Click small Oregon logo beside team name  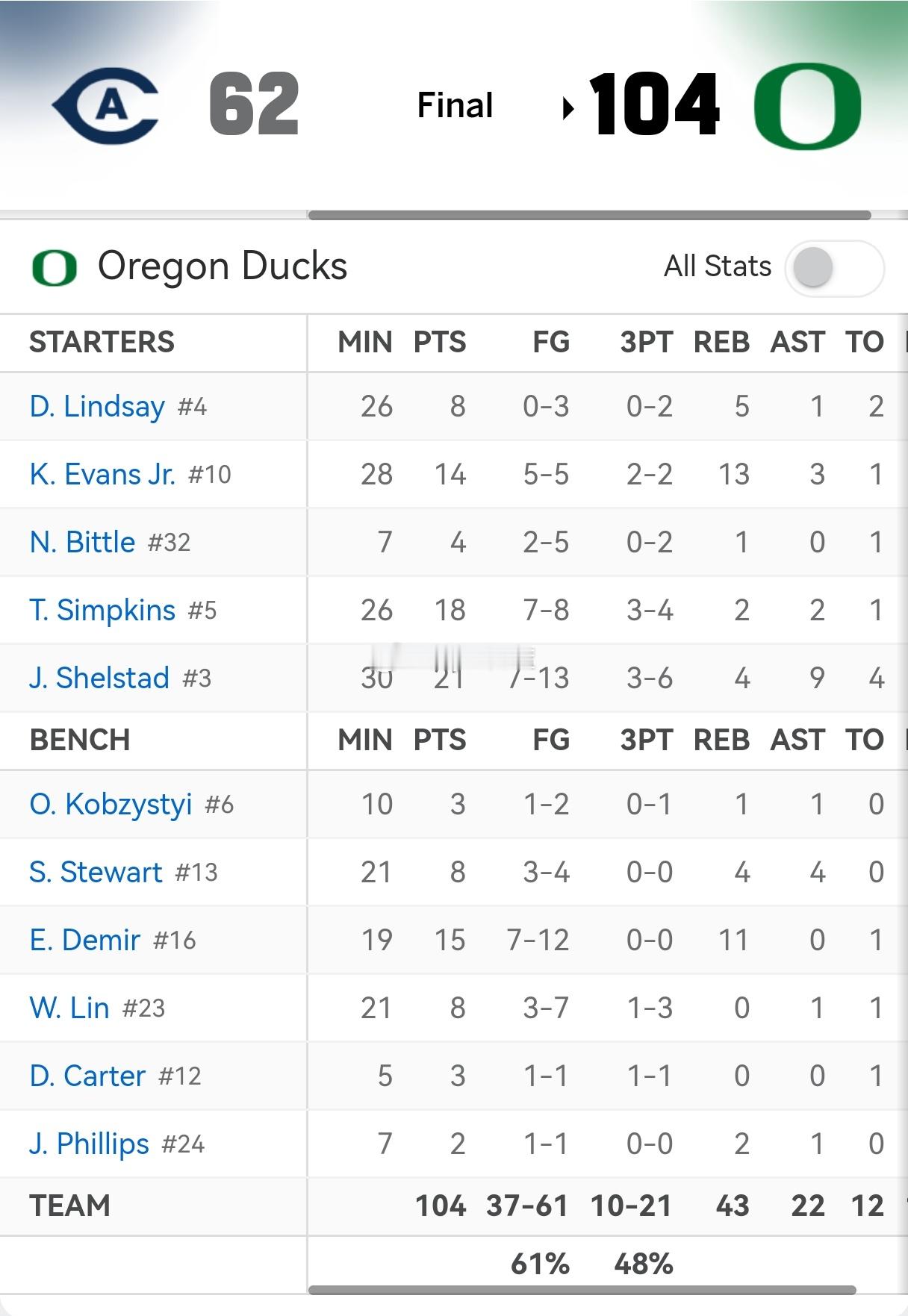tap(55, 267)
